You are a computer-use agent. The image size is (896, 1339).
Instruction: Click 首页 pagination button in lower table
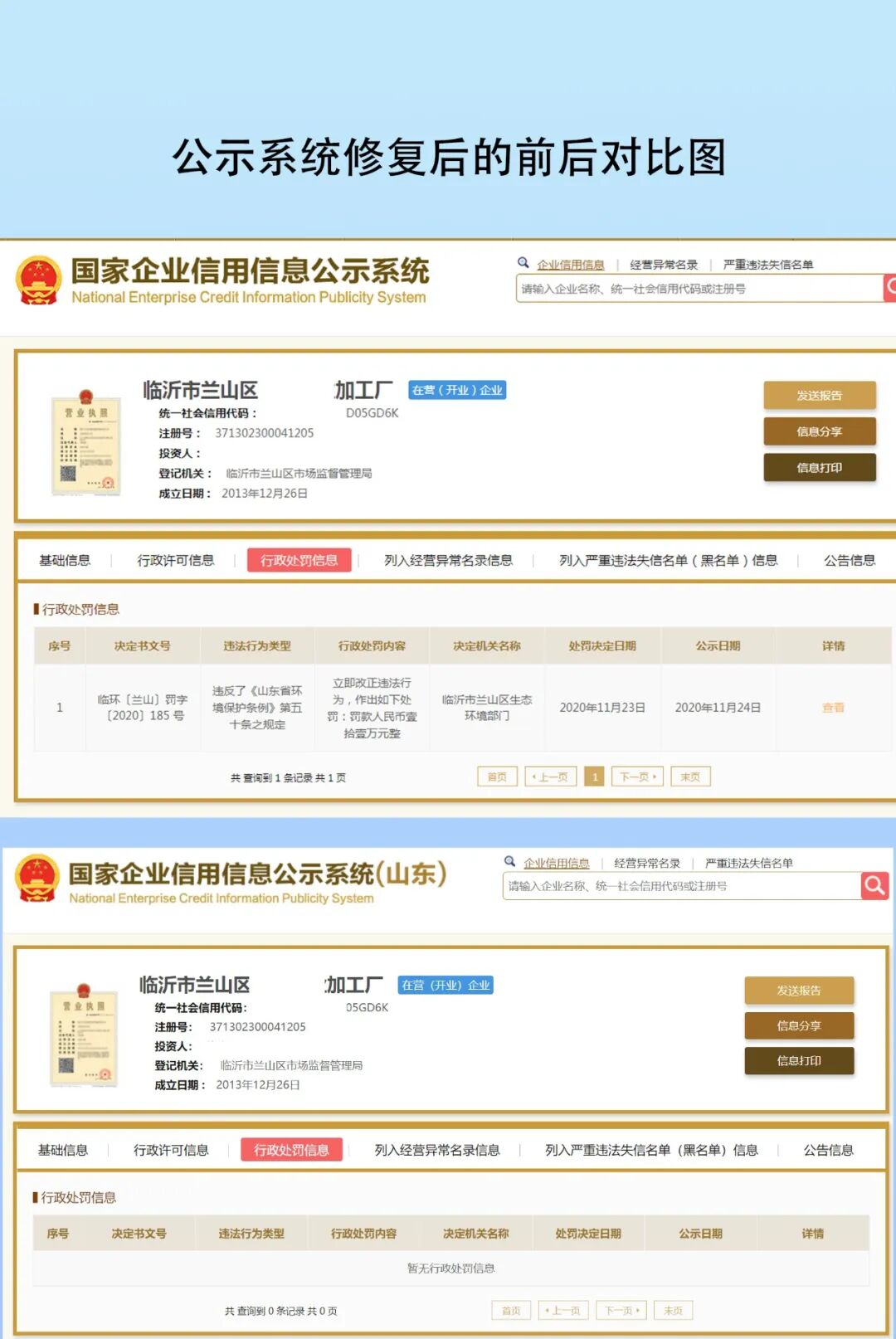[x=511, y=1311]
